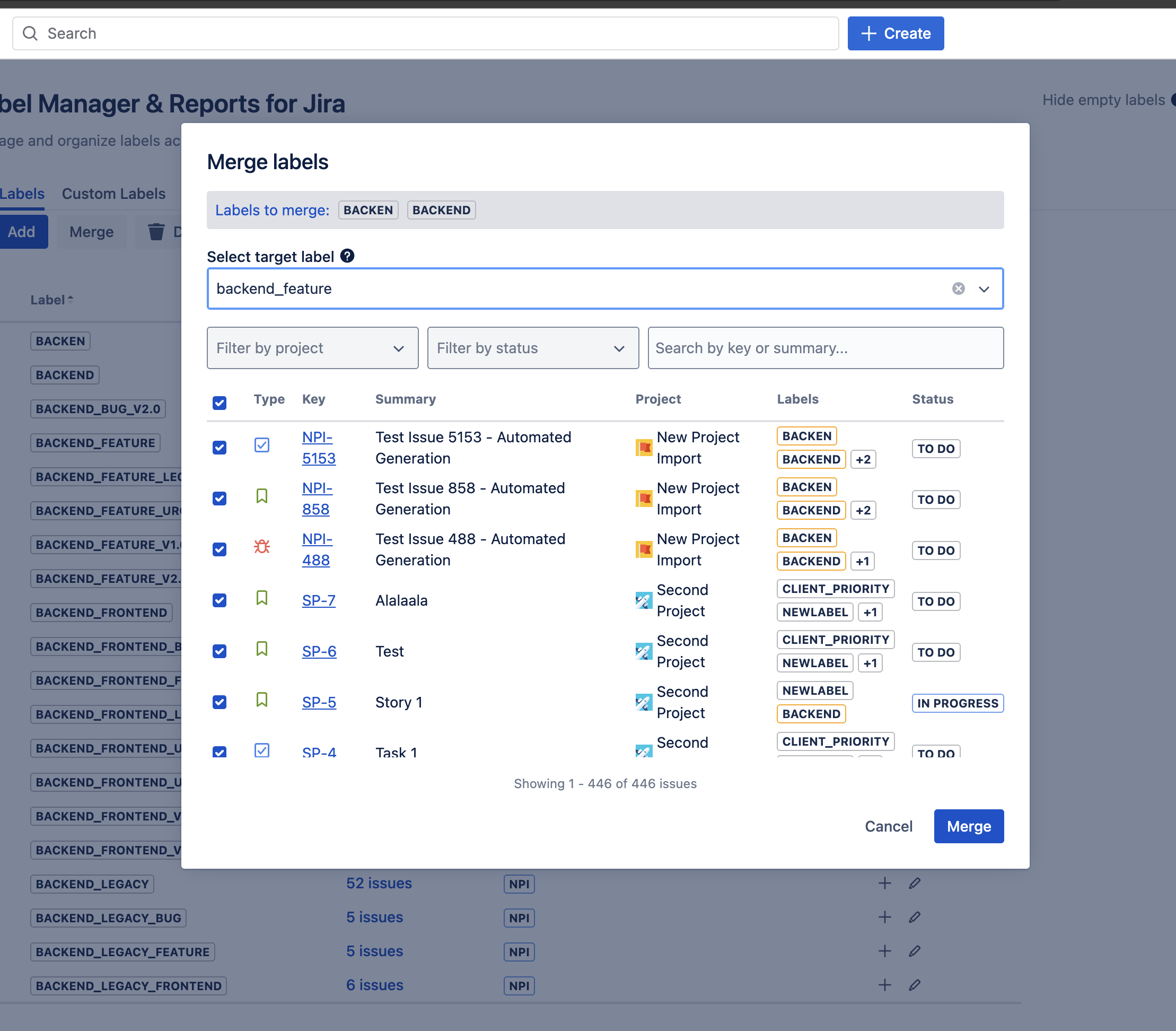Switch to the Custom Labels tab
This screenshot has height=1031, width=1176.
[x=113, y=193]
